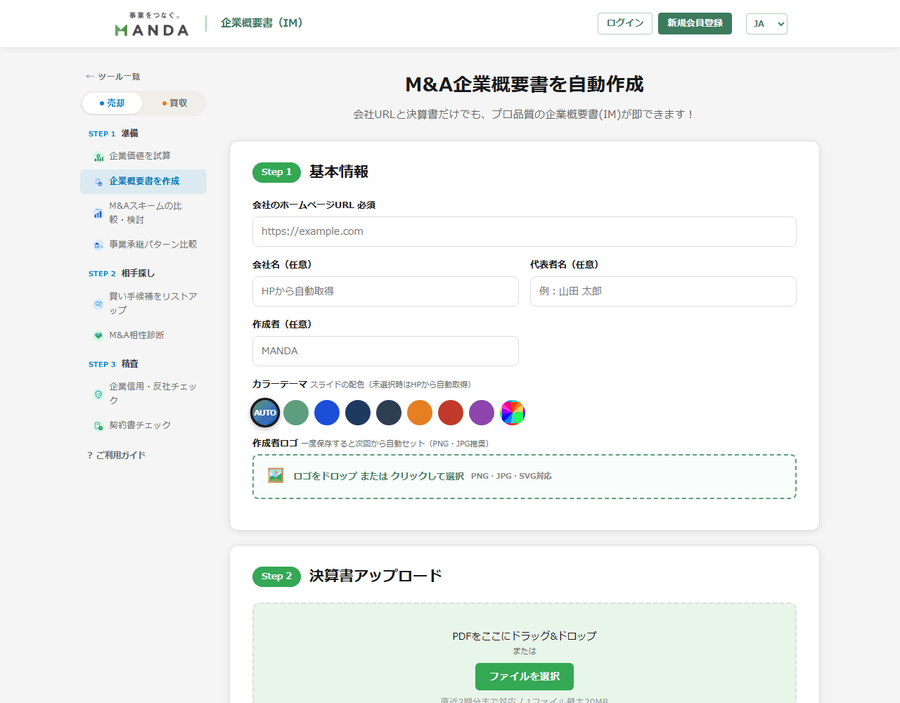
Task: Click the 基本情報 heading
Action: [x=339, y=172]
